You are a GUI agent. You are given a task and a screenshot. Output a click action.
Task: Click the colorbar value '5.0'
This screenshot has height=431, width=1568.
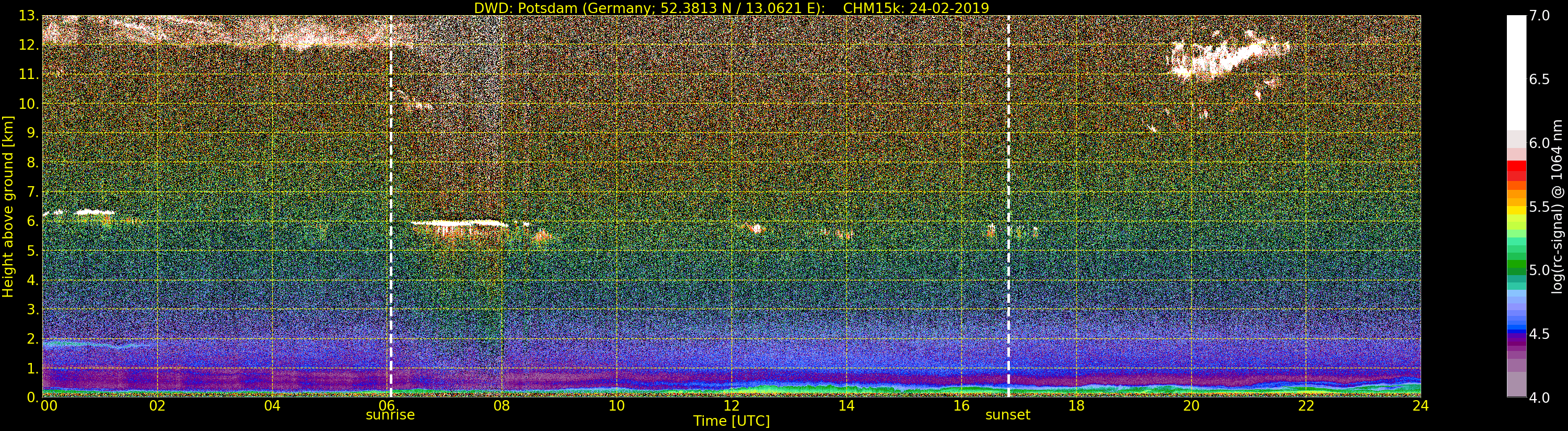1539,270
